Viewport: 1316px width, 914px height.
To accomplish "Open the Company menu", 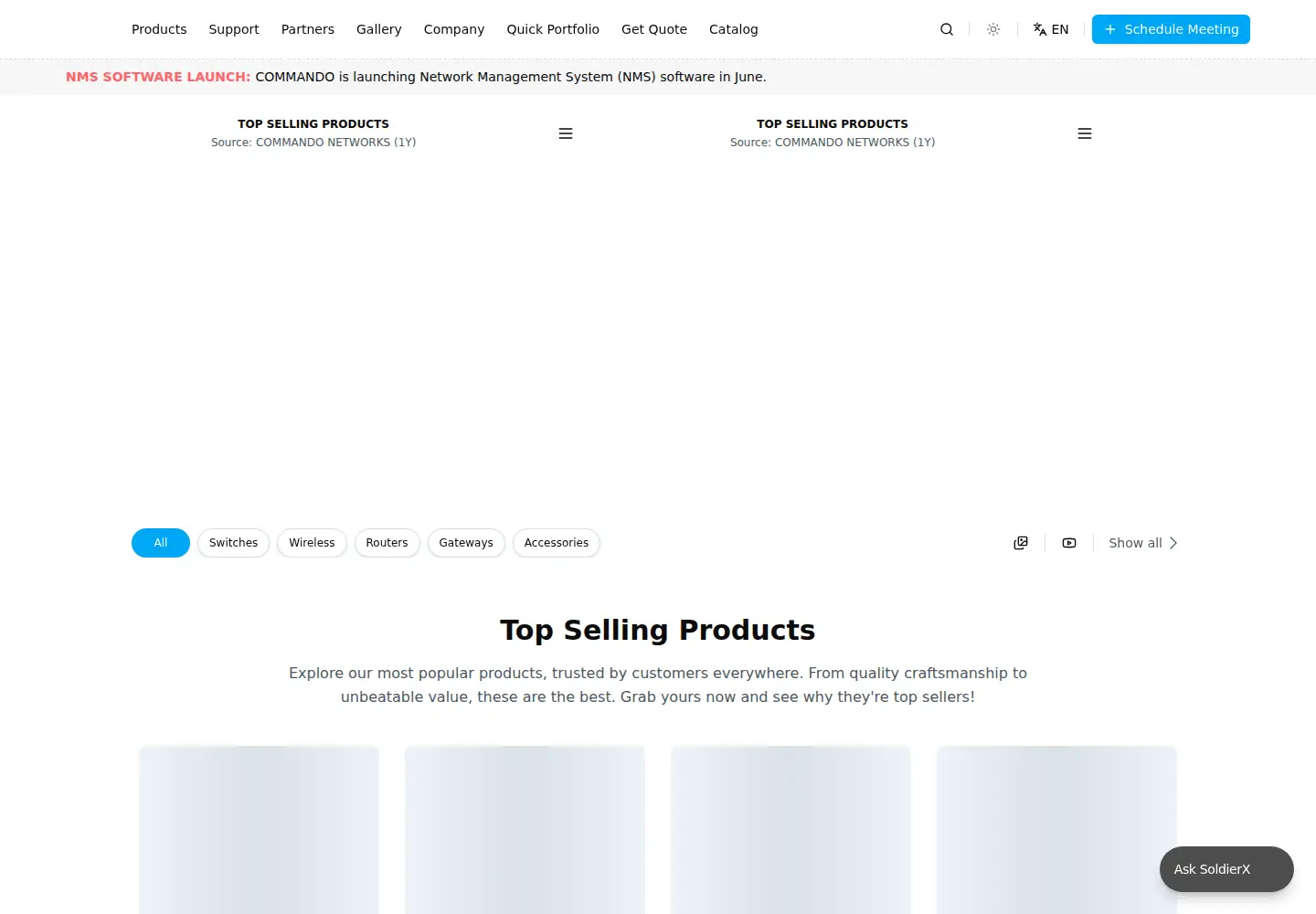I will pyautogui.click(x=454, y=29).
